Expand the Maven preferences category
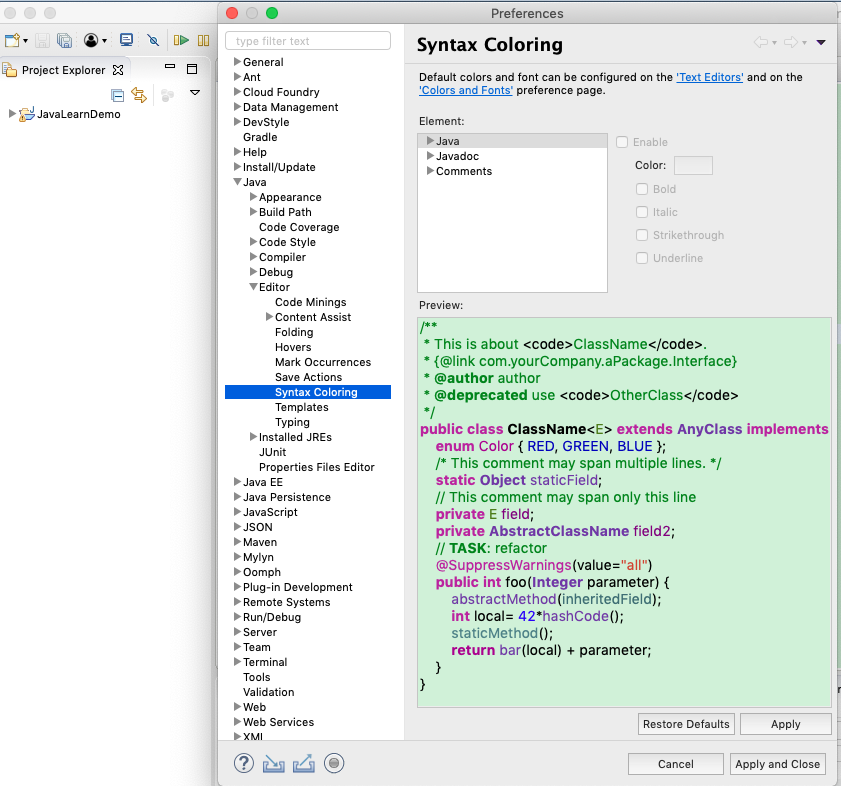 coord(236,542)
